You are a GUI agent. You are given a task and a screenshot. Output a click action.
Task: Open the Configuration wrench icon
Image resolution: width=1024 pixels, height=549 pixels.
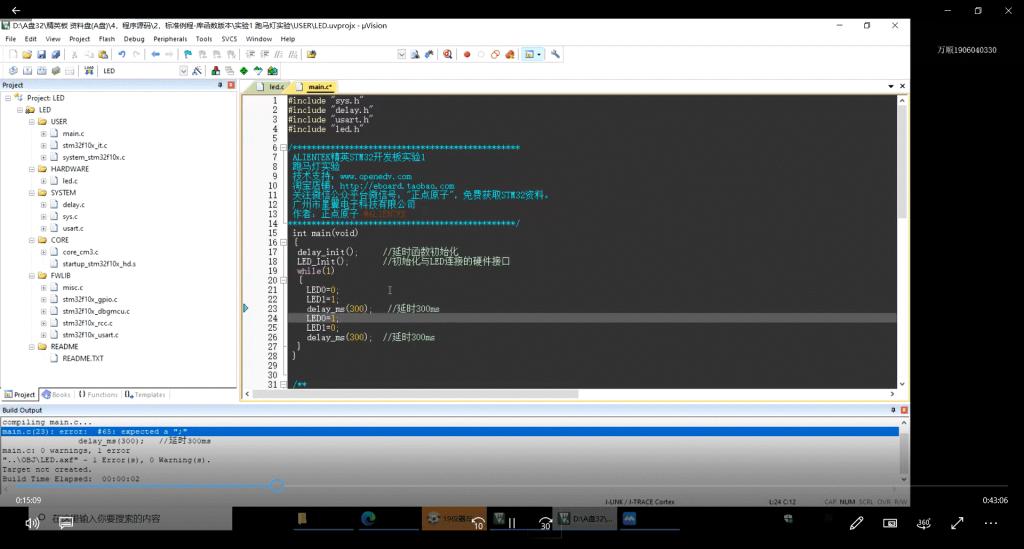pos(555,54)
